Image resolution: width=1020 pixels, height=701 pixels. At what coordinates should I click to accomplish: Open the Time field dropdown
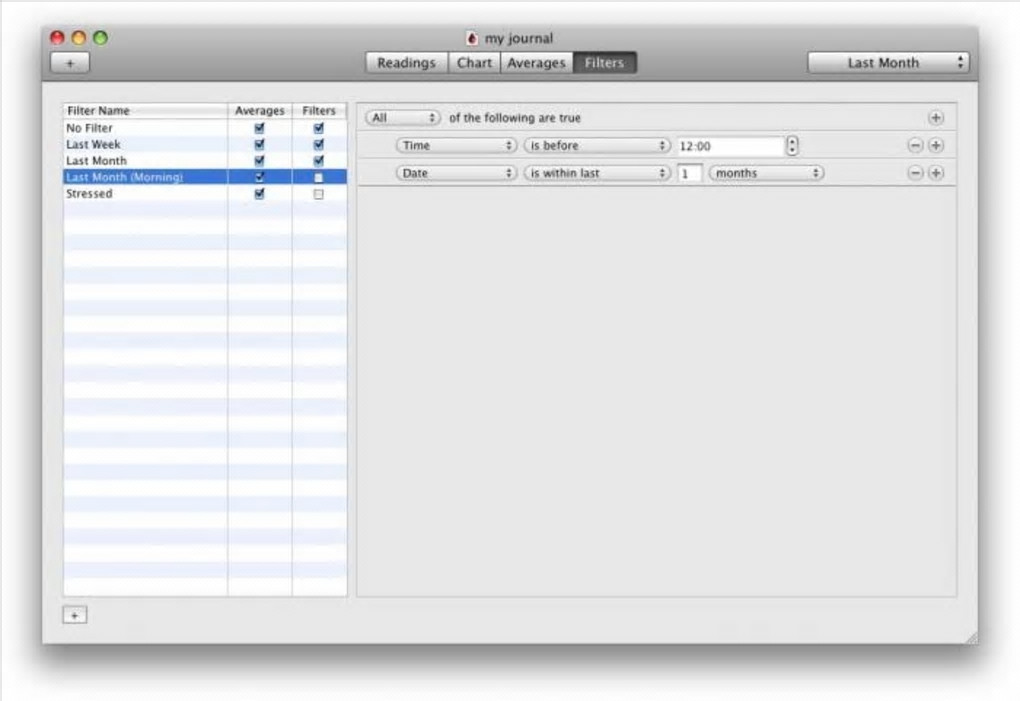pyautogui.click(x=456, y=146)
